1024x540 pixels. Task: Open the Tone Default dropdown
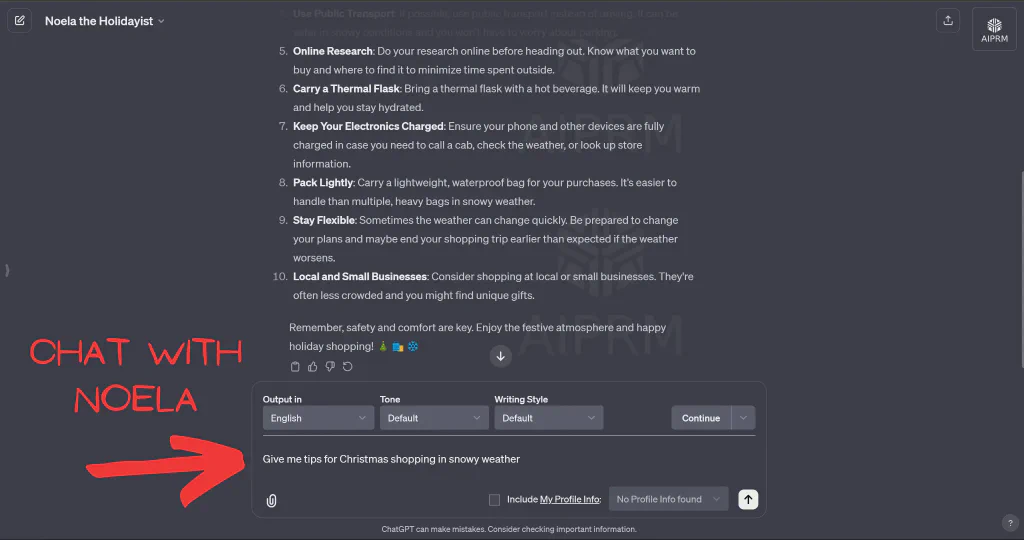point(434,418)
